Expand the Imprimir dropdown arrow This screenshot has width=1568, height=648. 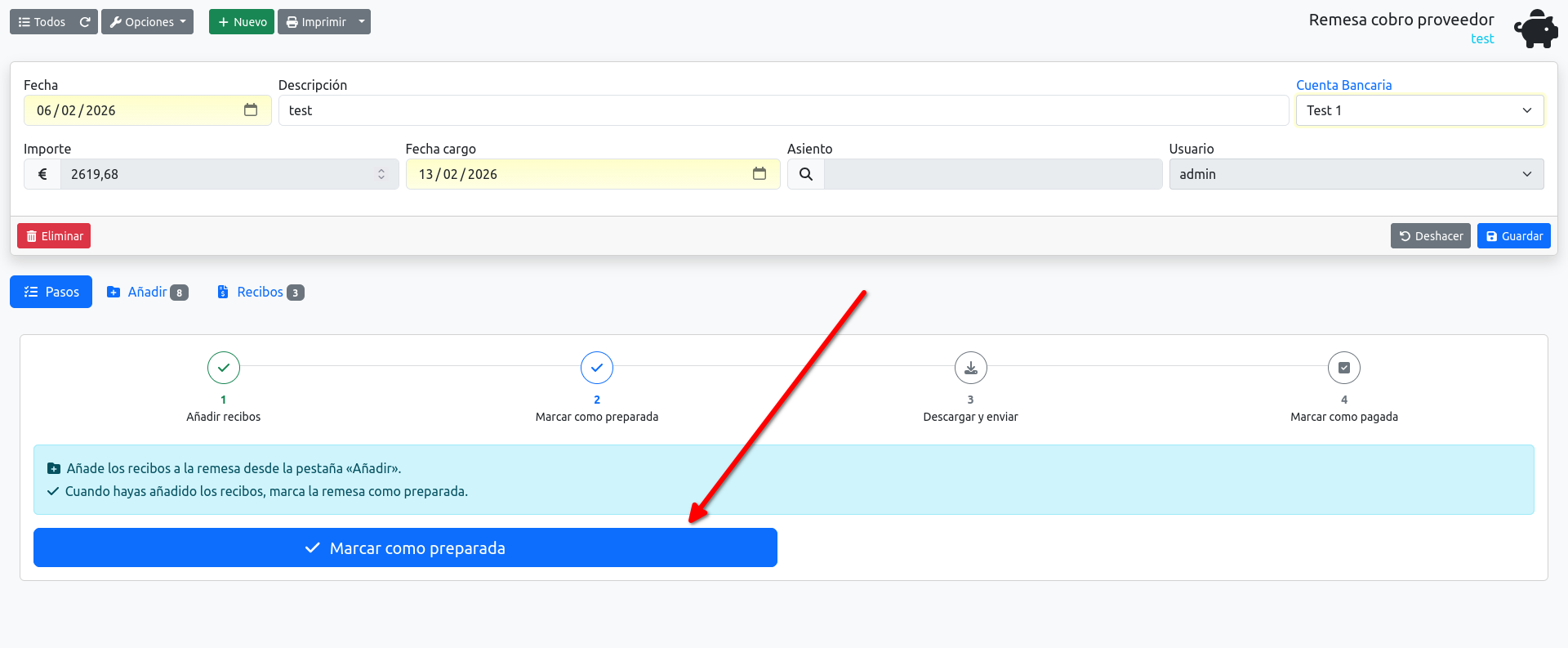[x=362, y=22]
